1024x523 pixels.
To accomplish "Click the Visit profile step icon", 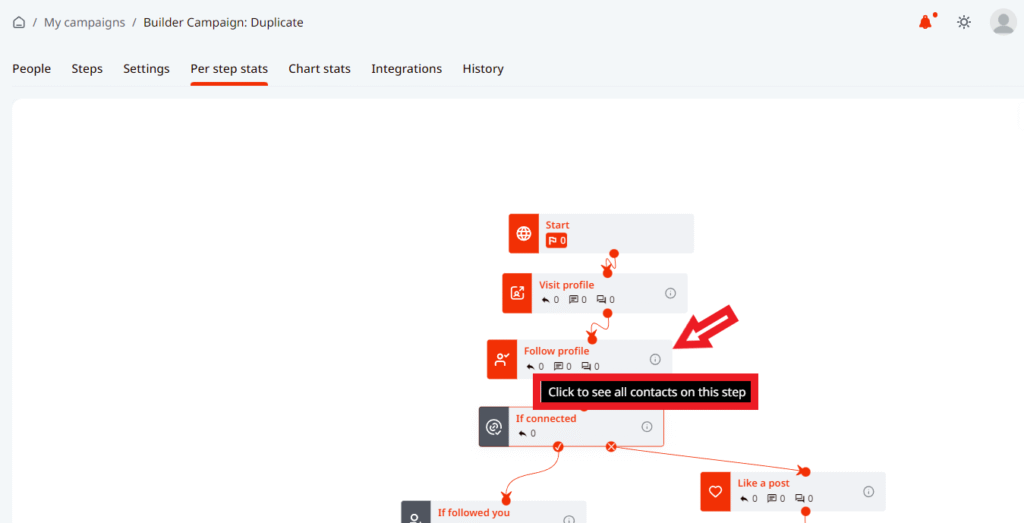I will 517,293.
